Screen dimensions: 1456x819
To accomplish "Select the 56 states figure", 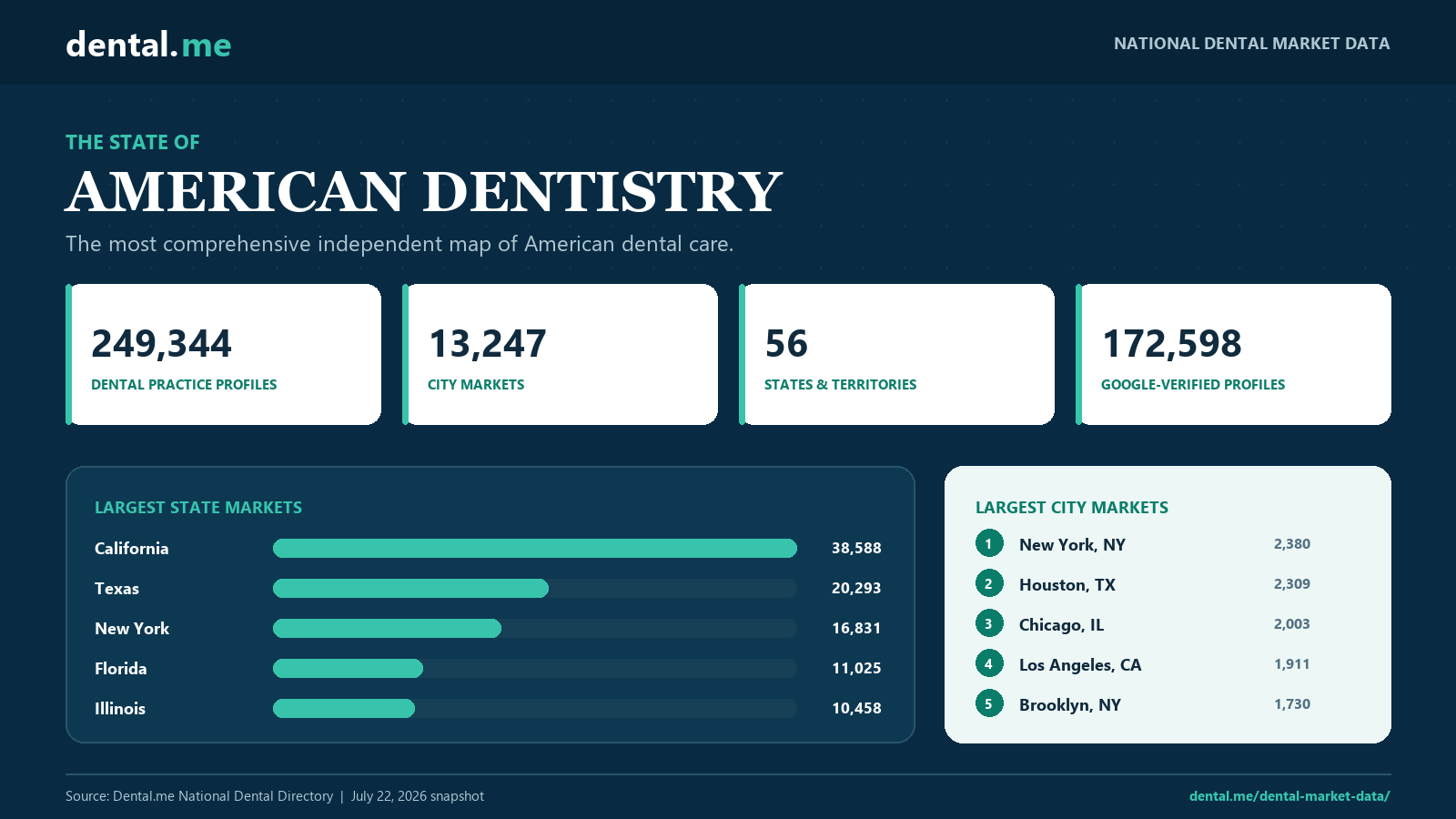I will tap(786, 344).
